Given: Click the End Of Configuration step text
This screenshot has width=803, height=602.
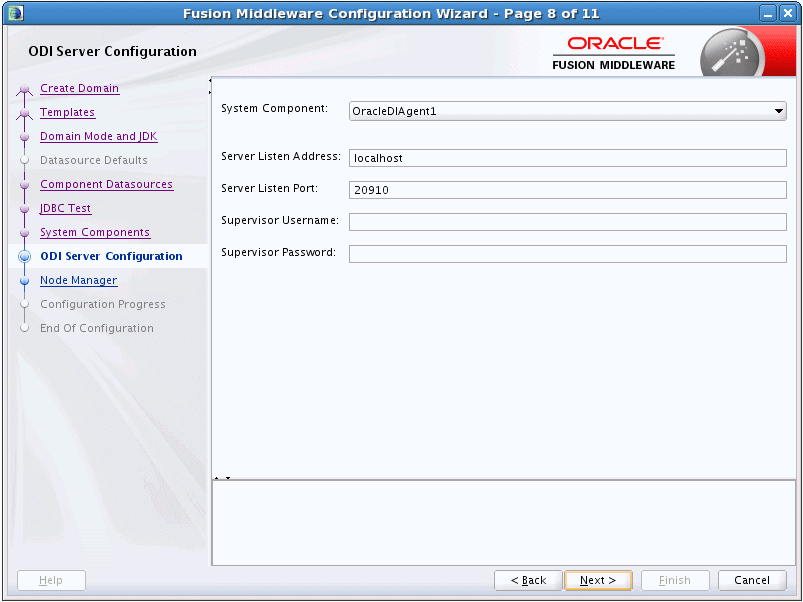Looking at the screenshot, I should (x=97, y=329).
